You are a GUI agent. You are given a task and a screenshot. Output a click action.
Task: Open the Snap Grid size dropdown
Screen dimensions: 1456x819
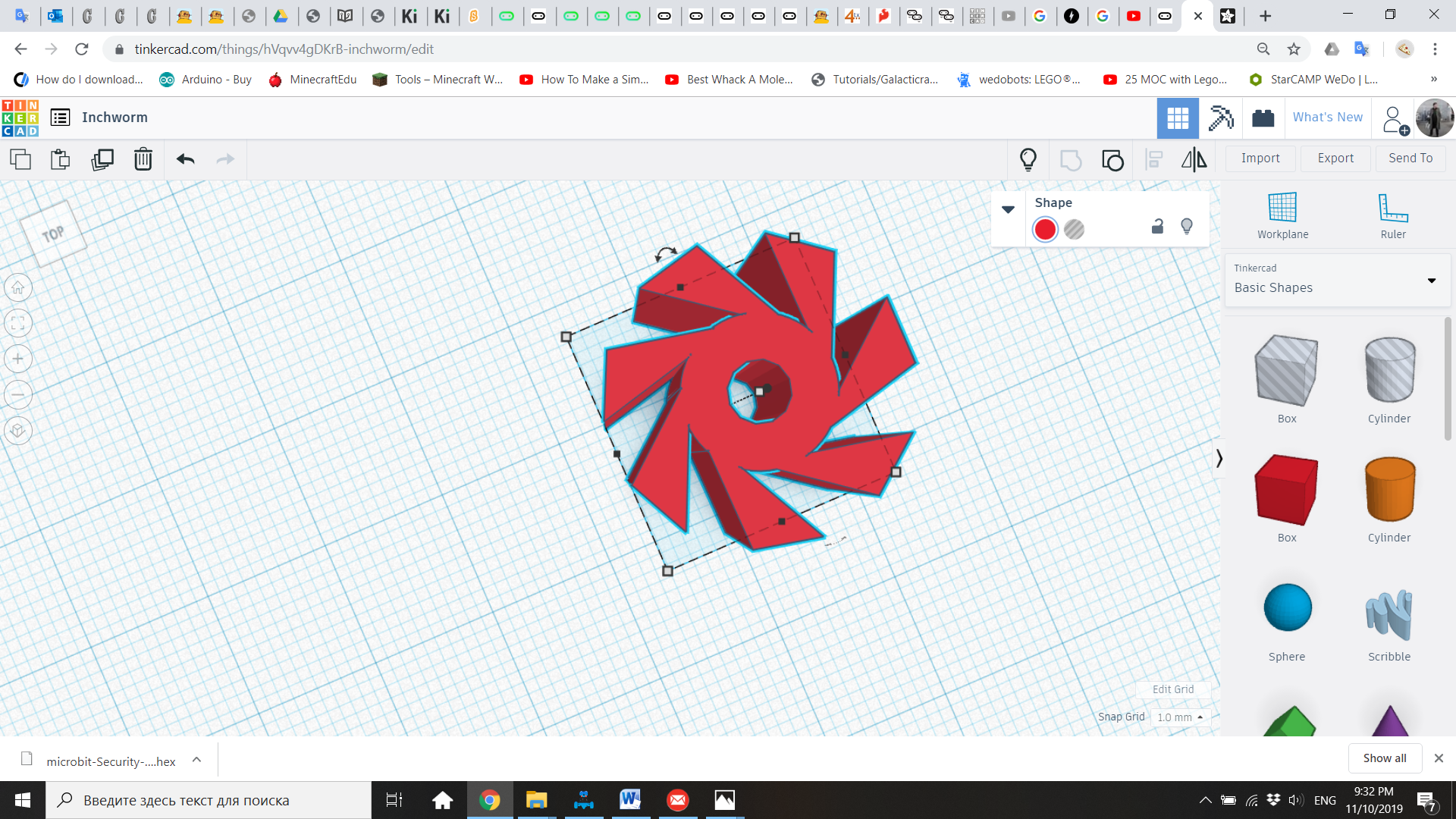pyautogui.click(x=1180, y=717)
